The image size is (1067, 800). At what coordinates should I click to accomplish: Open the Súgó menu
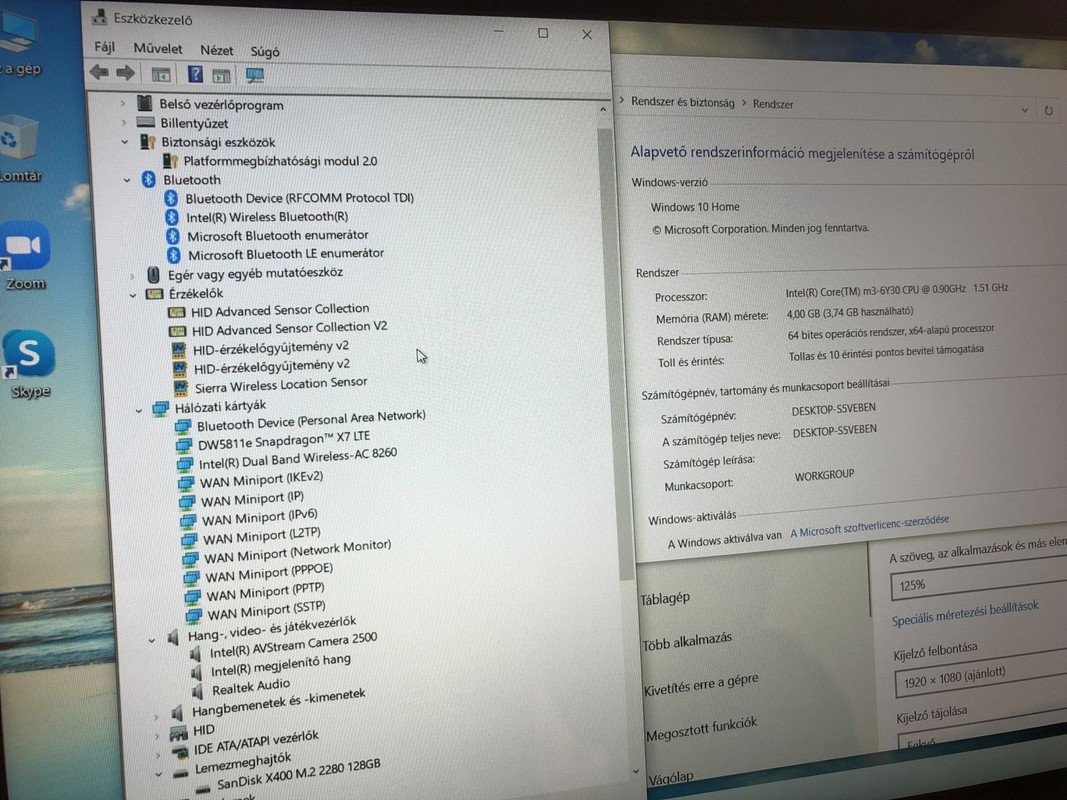pyautogui.click(x=265, y=52)
